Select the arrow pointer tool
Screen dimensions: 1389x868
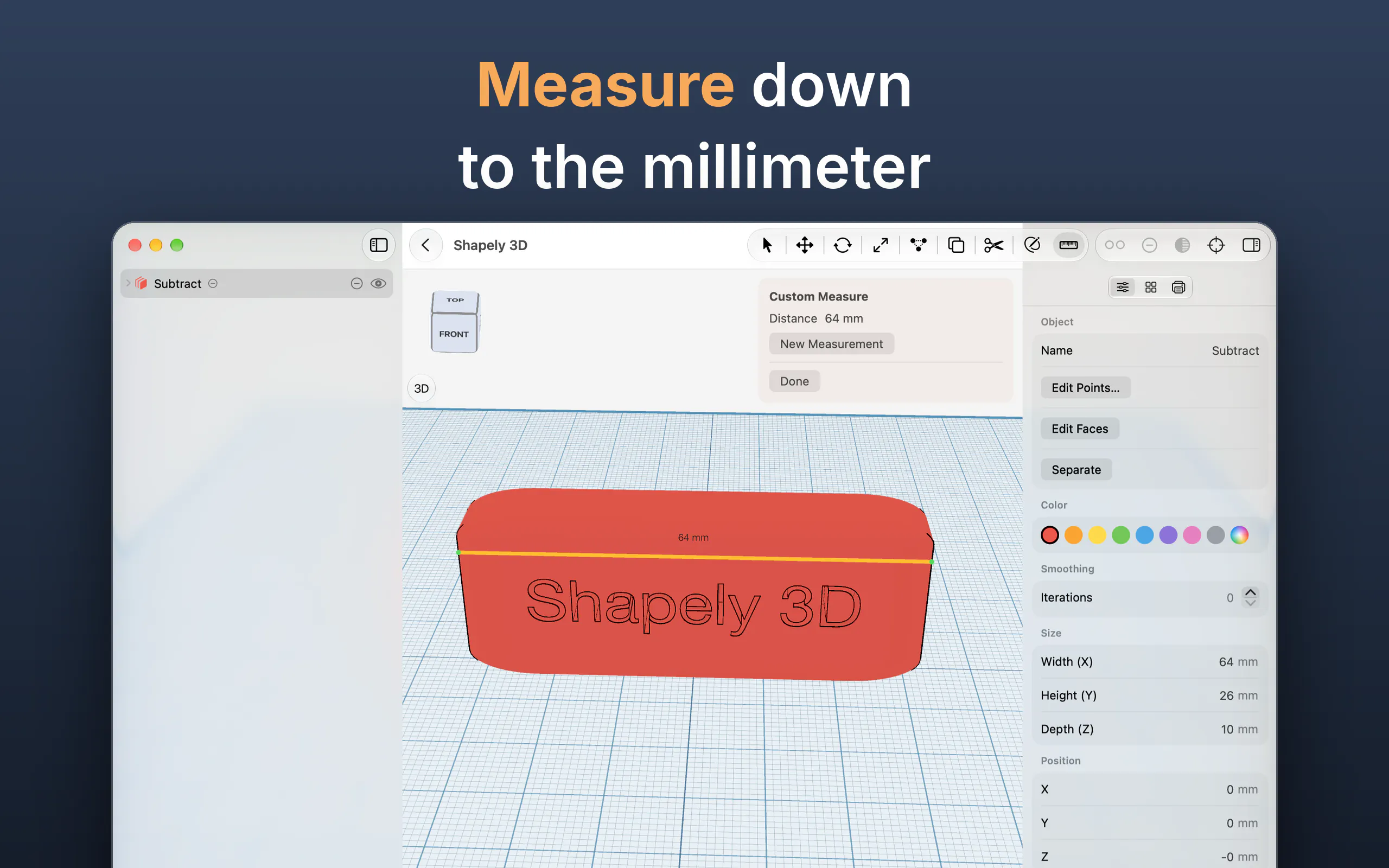(x=767, y=245)
